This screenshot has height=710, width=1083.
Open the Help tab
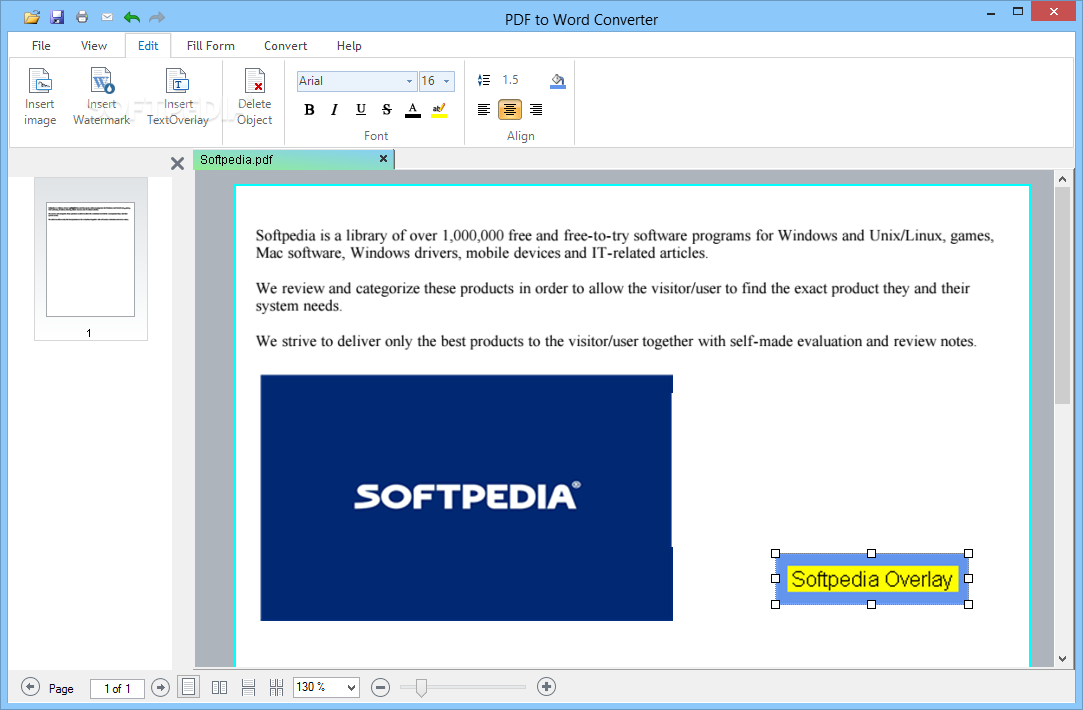(x=349, y=46)
